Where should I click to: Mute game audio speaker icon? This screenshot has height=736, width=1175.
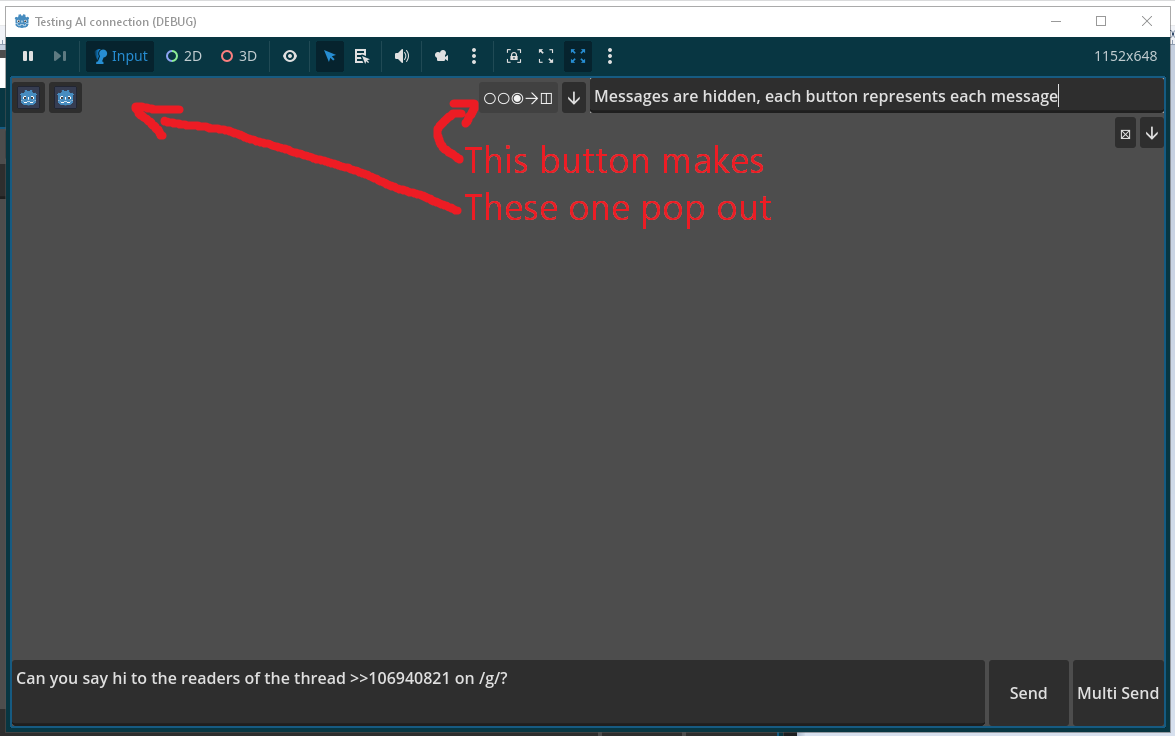(x=402, y=56)
